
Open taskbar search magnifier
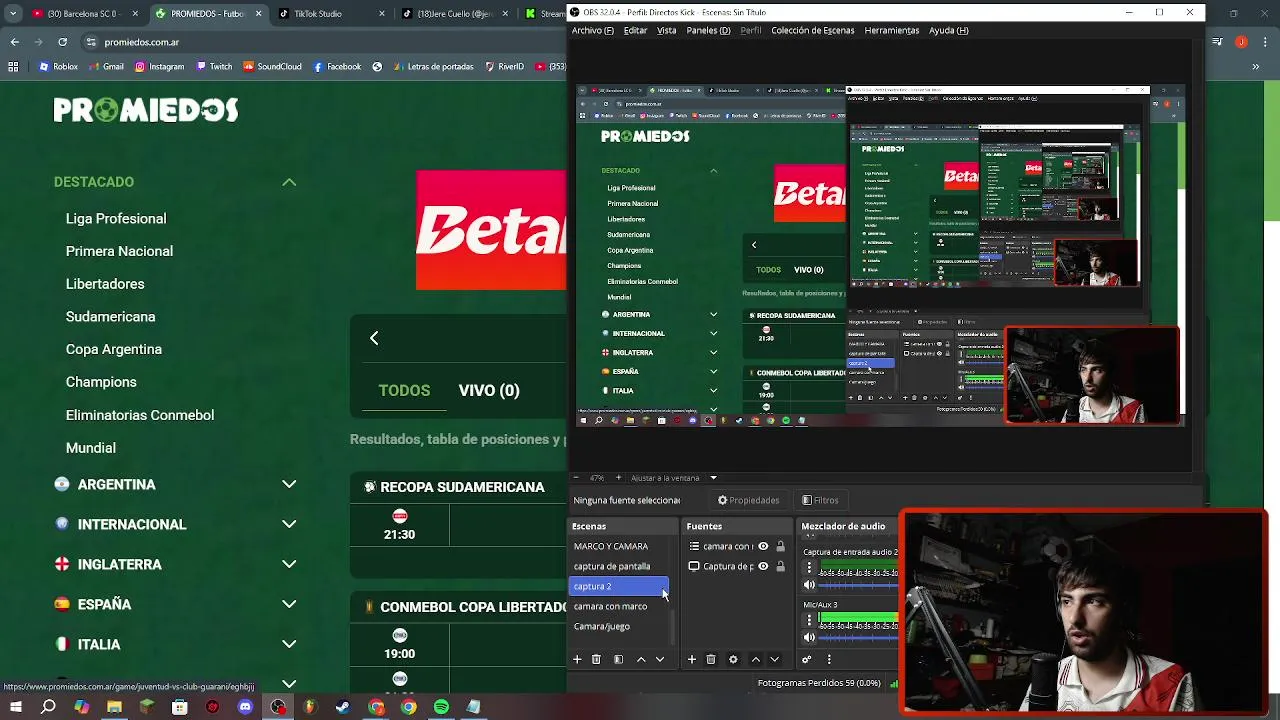48,707
